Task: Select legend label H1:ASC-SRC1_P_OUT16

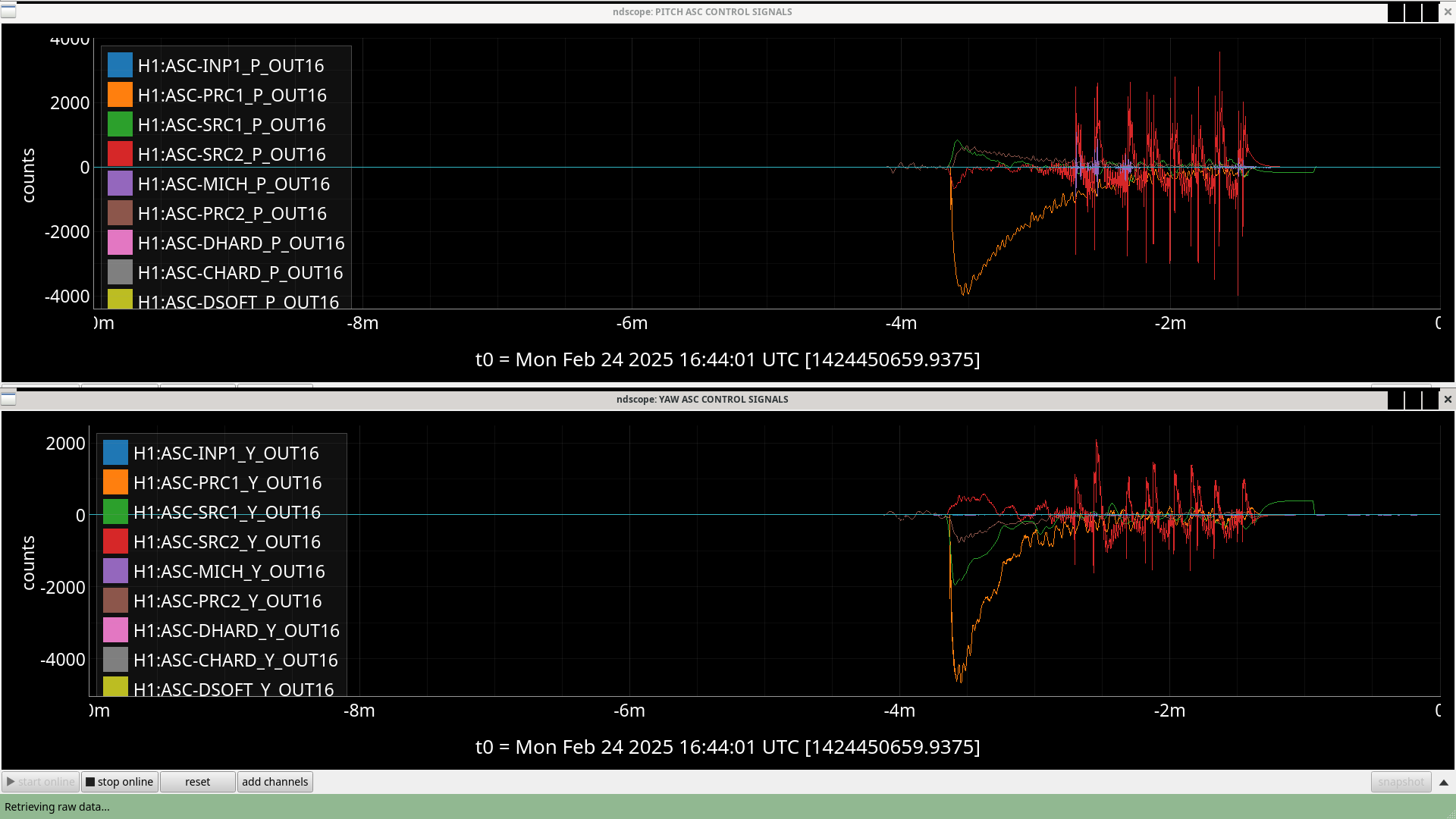Action: pyautogui.click(x=231, y=125)
